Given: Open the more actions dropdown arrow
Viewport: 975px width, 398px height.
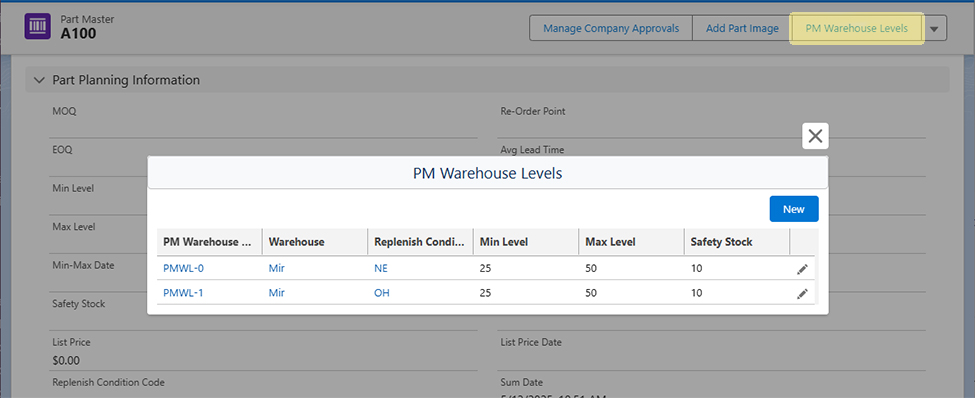Looking at the screenshot, I should click(x=934, y=29).
